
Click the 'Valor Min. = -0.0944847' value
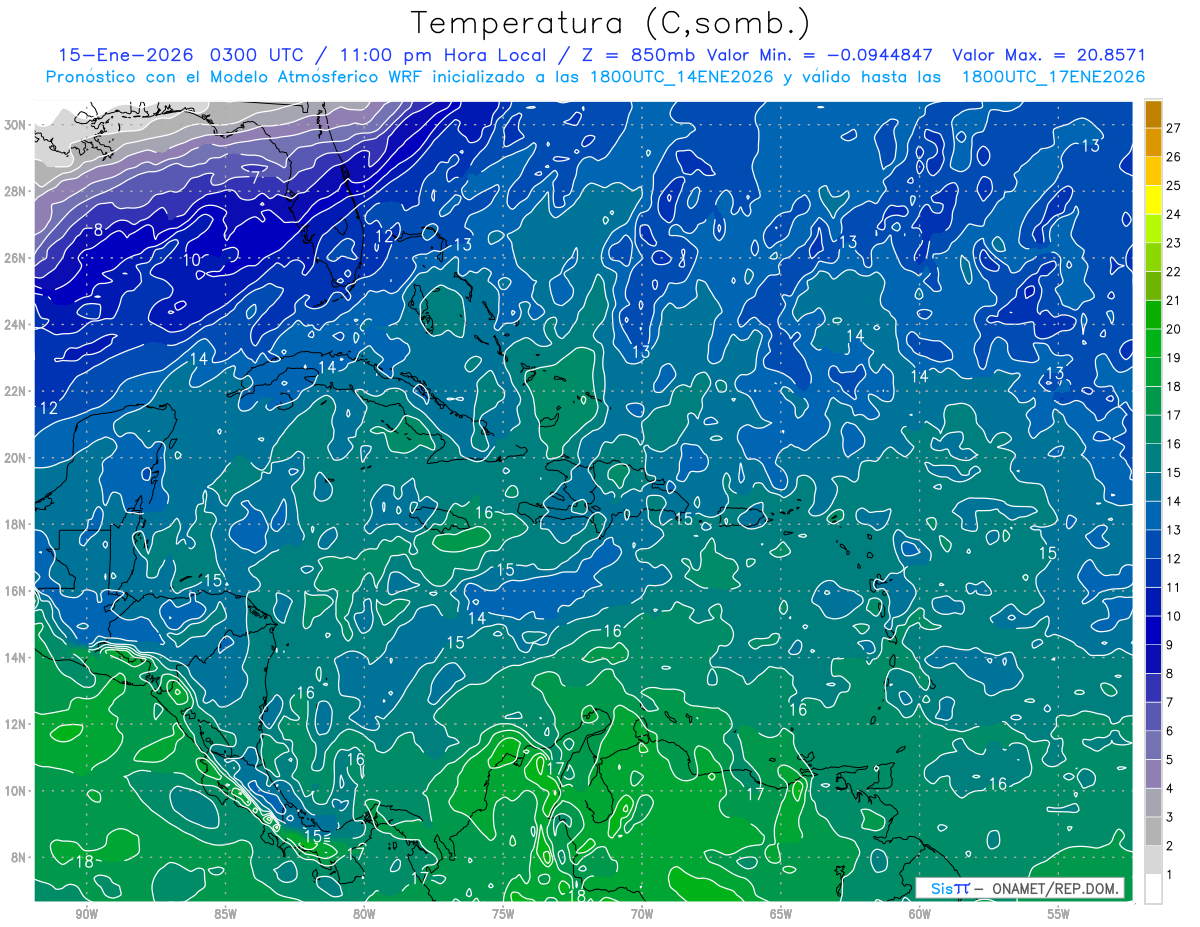[822, 55]
